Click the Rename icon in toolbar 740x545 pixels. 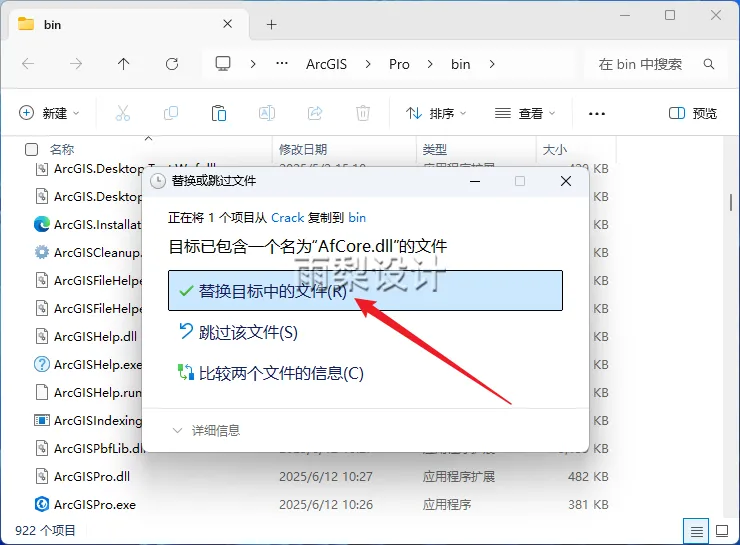click(x=267, y=113)
